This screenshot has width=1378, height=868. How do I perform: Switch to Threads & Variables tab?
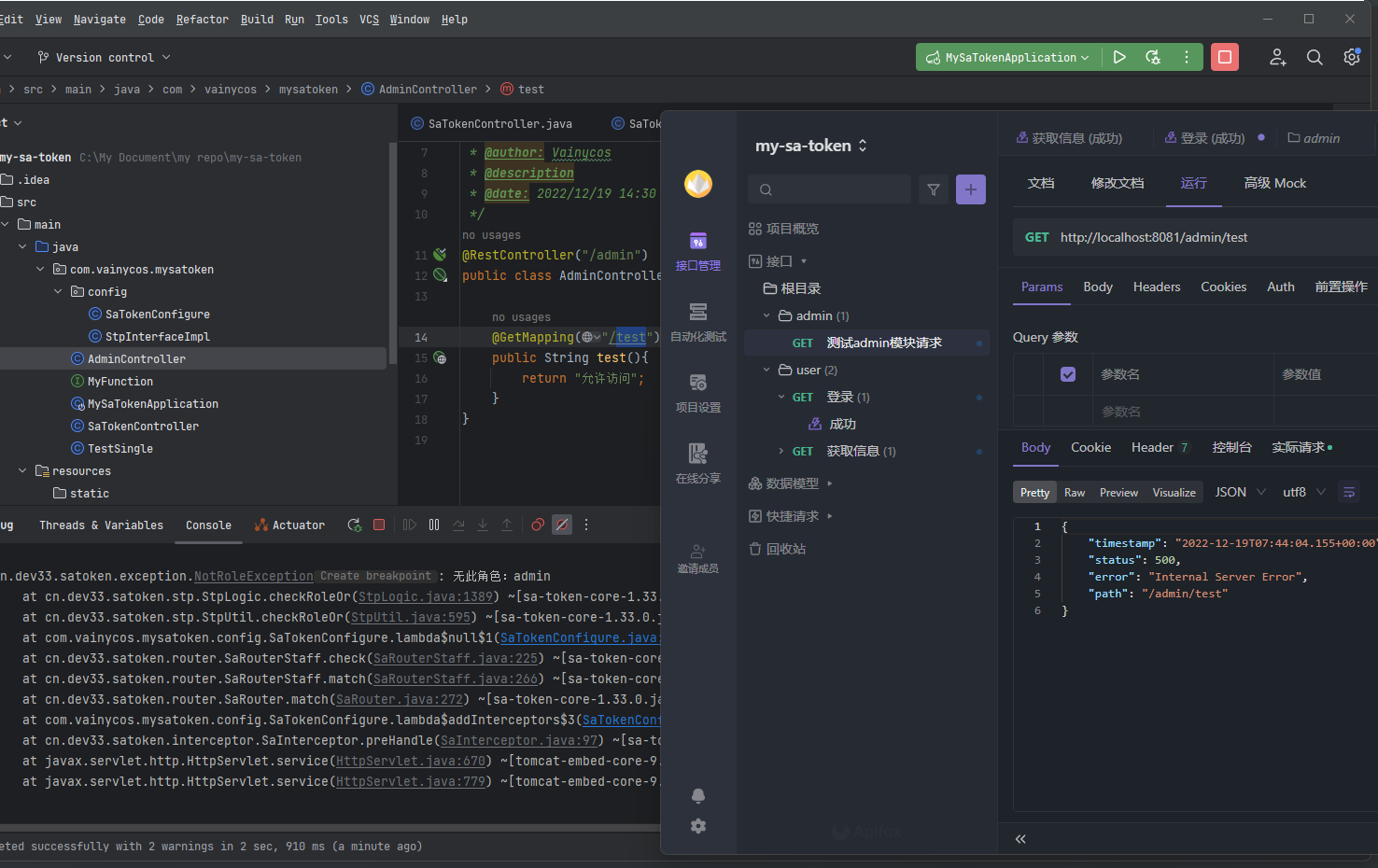[101, 525]
